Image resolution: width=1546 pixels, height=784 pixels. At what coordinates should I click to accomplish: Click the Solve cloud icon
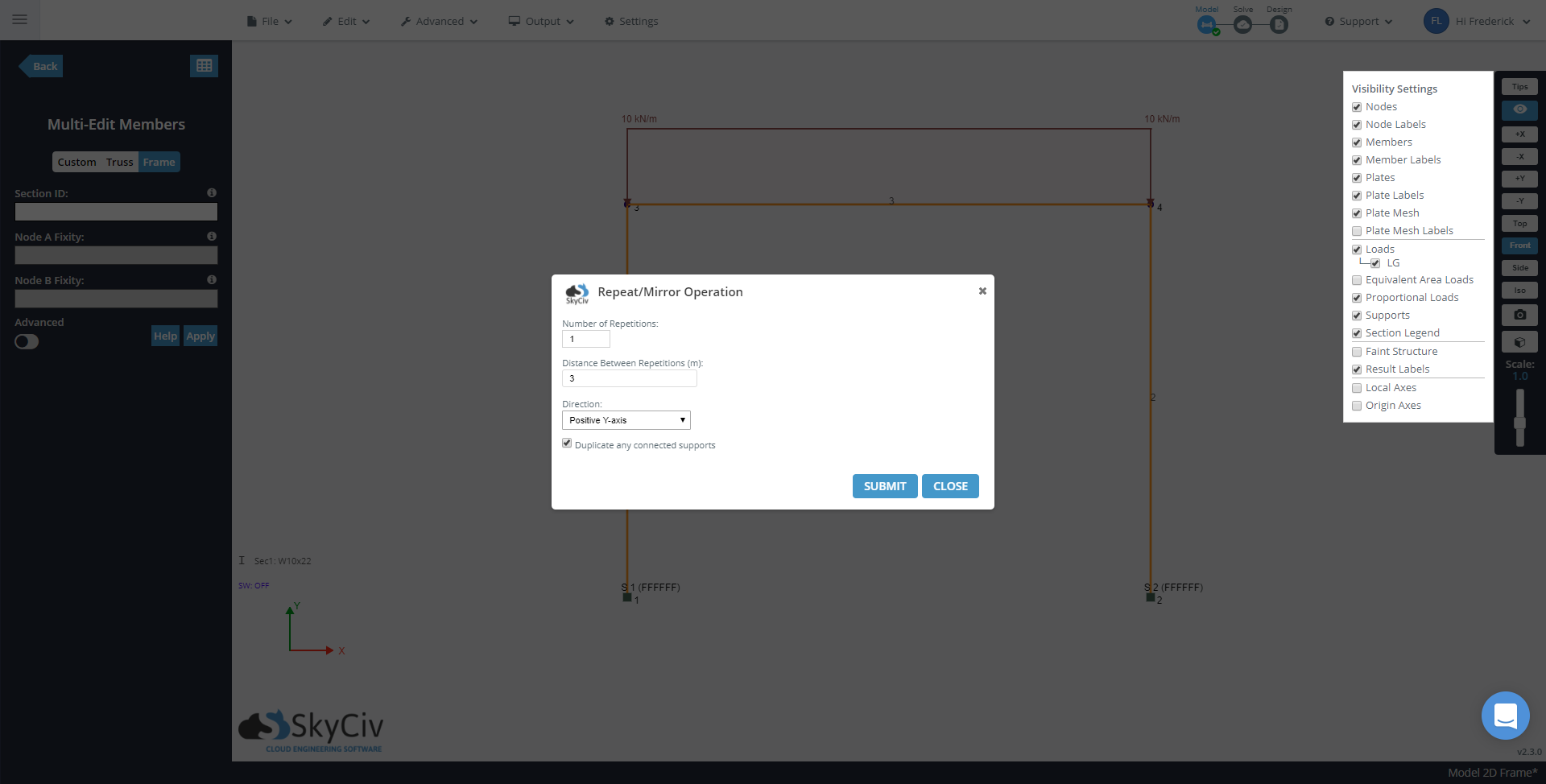(x=1242, y=25)
